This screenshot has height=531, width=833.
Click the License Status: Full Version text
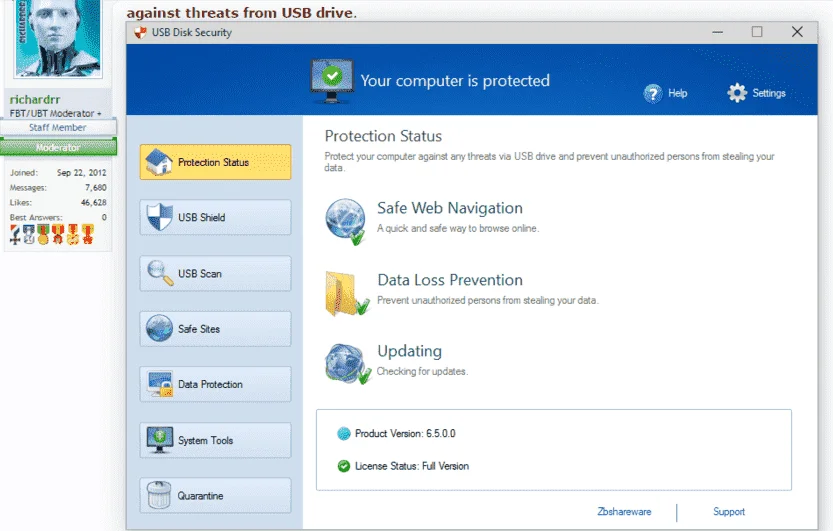click(x=412, y=466)
